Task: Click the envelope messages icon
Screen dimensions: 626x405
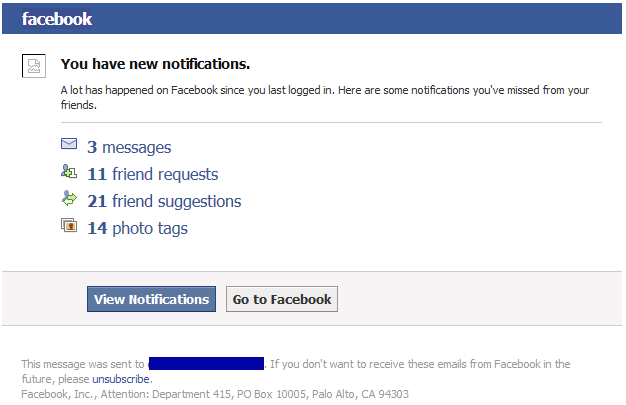Action: pos(69,145)
